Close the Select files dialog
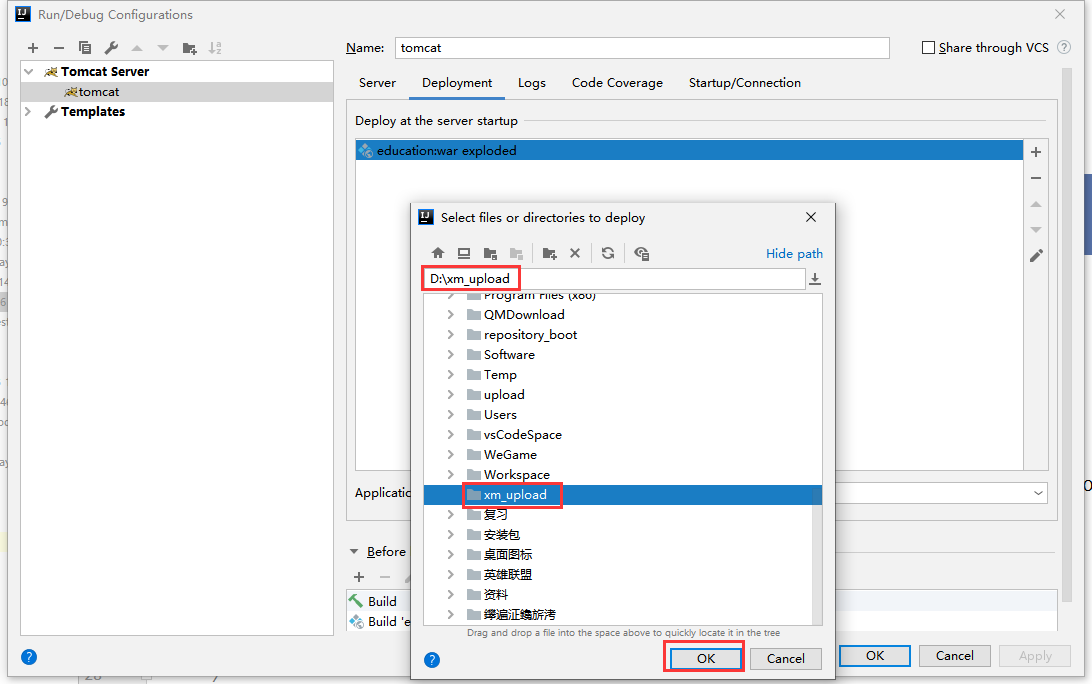Screen dimensions: 1092x684 point(811,217)
